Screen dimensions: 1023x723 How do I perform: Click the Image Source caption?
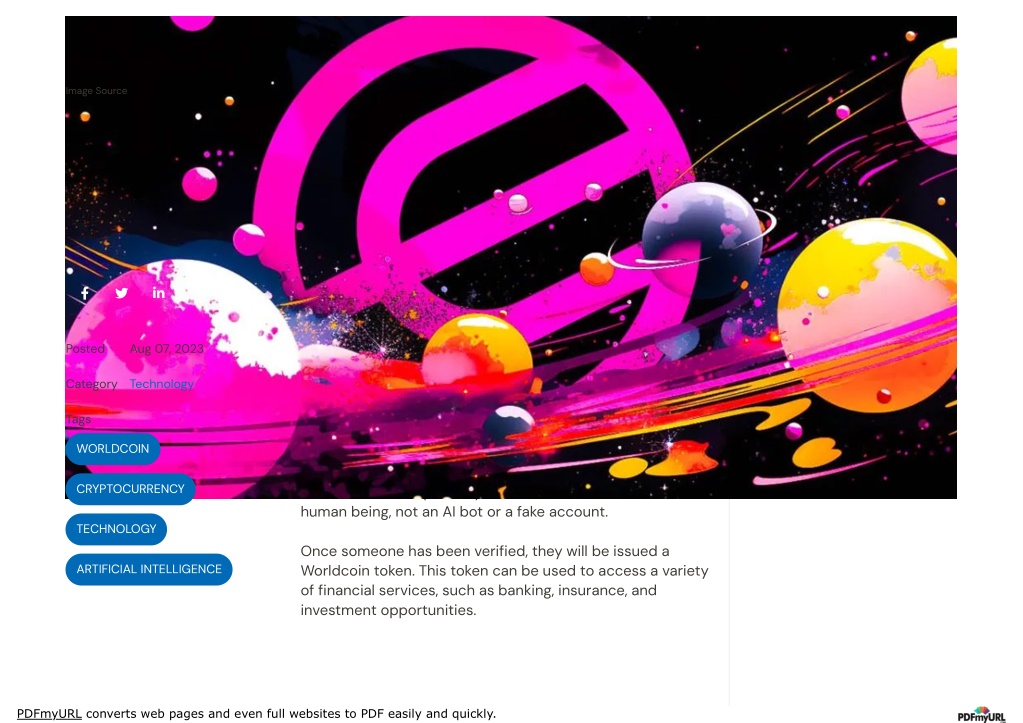click(97, 91)
